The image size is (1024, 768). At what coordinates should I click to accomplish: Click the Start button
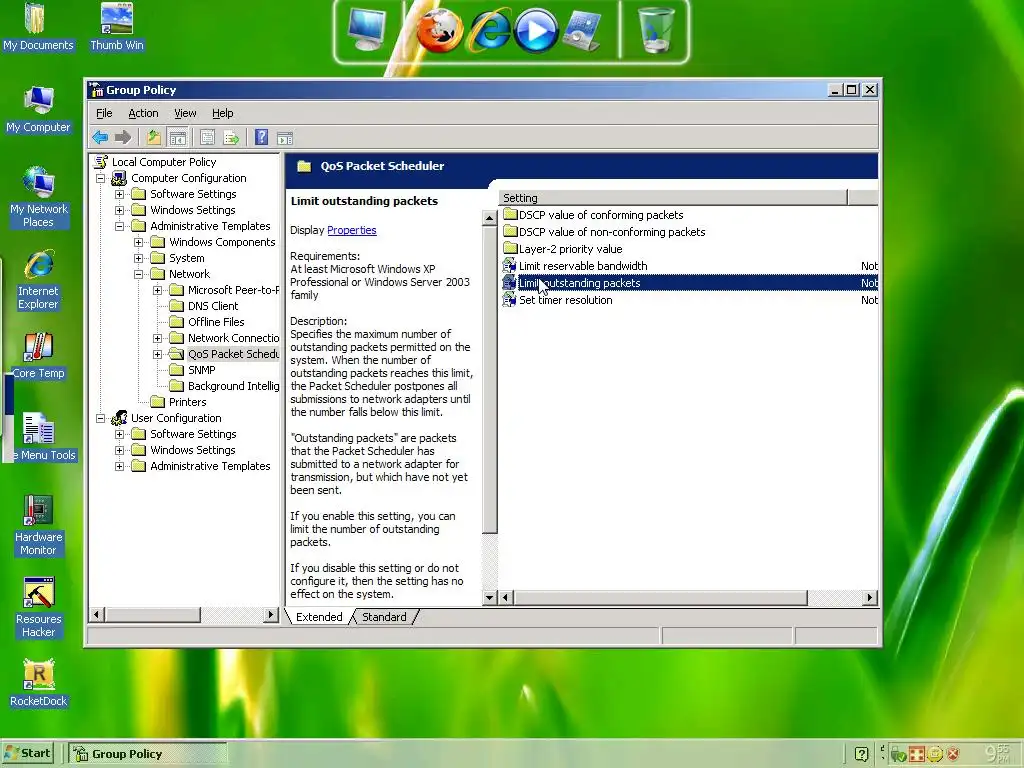click(28, 753)
